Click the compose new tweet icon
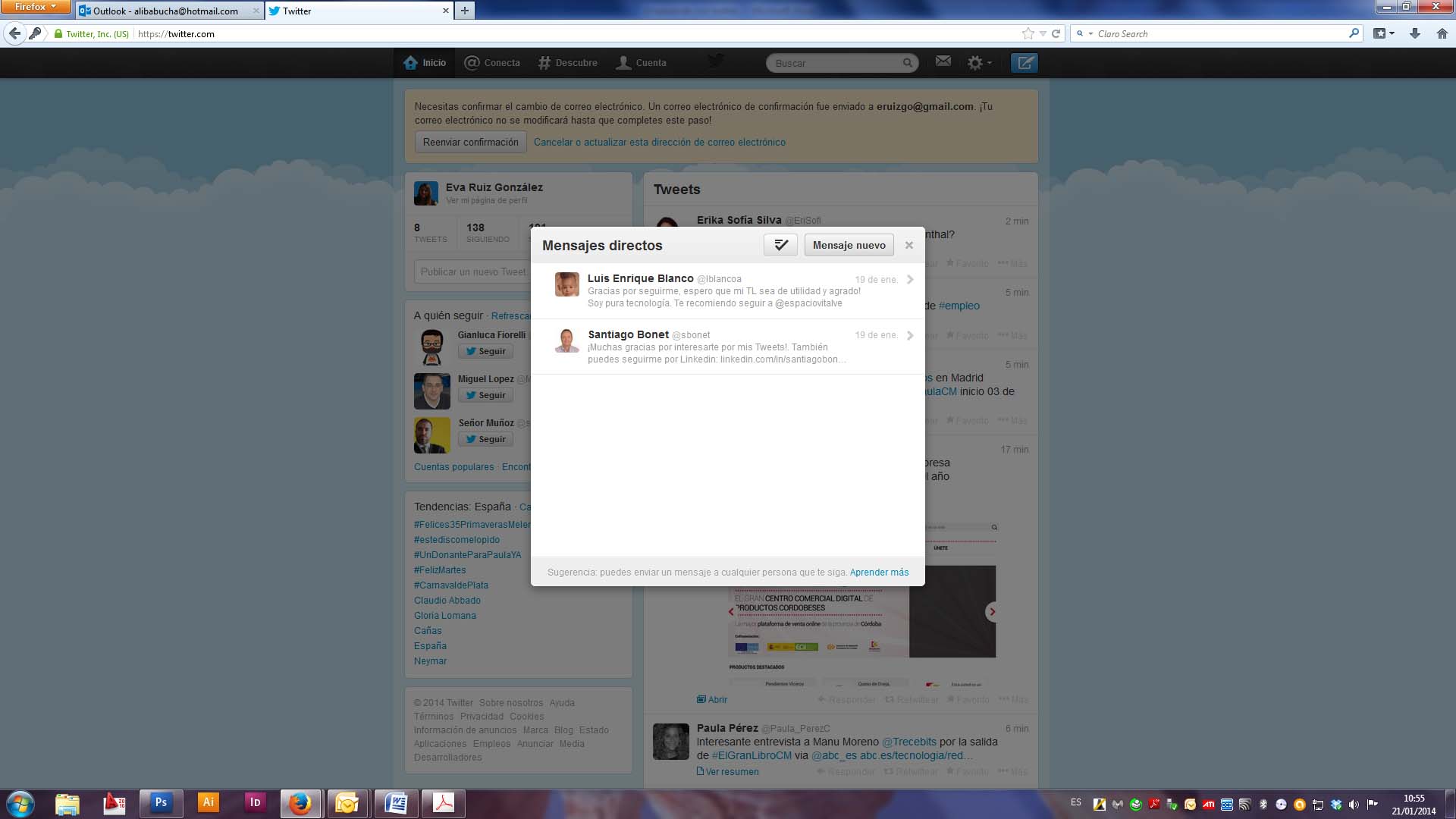 (x=1024, y=63)
